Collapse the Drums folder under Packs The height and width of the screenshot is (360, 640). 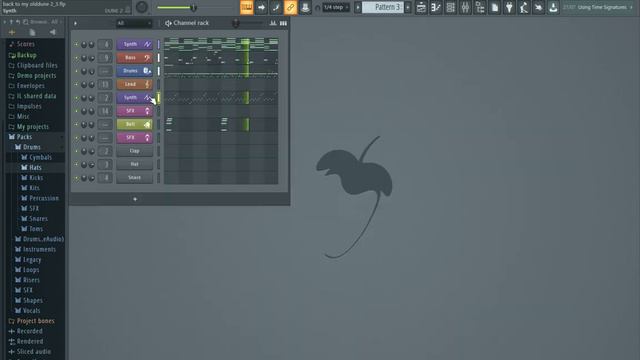[x=31, y=147]
